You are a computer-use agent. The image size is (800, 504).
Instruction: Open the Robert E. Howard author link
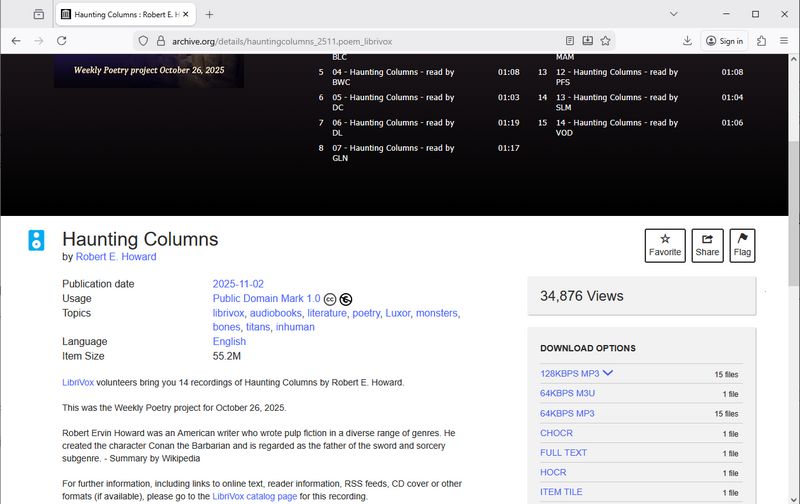click(116, 257)
